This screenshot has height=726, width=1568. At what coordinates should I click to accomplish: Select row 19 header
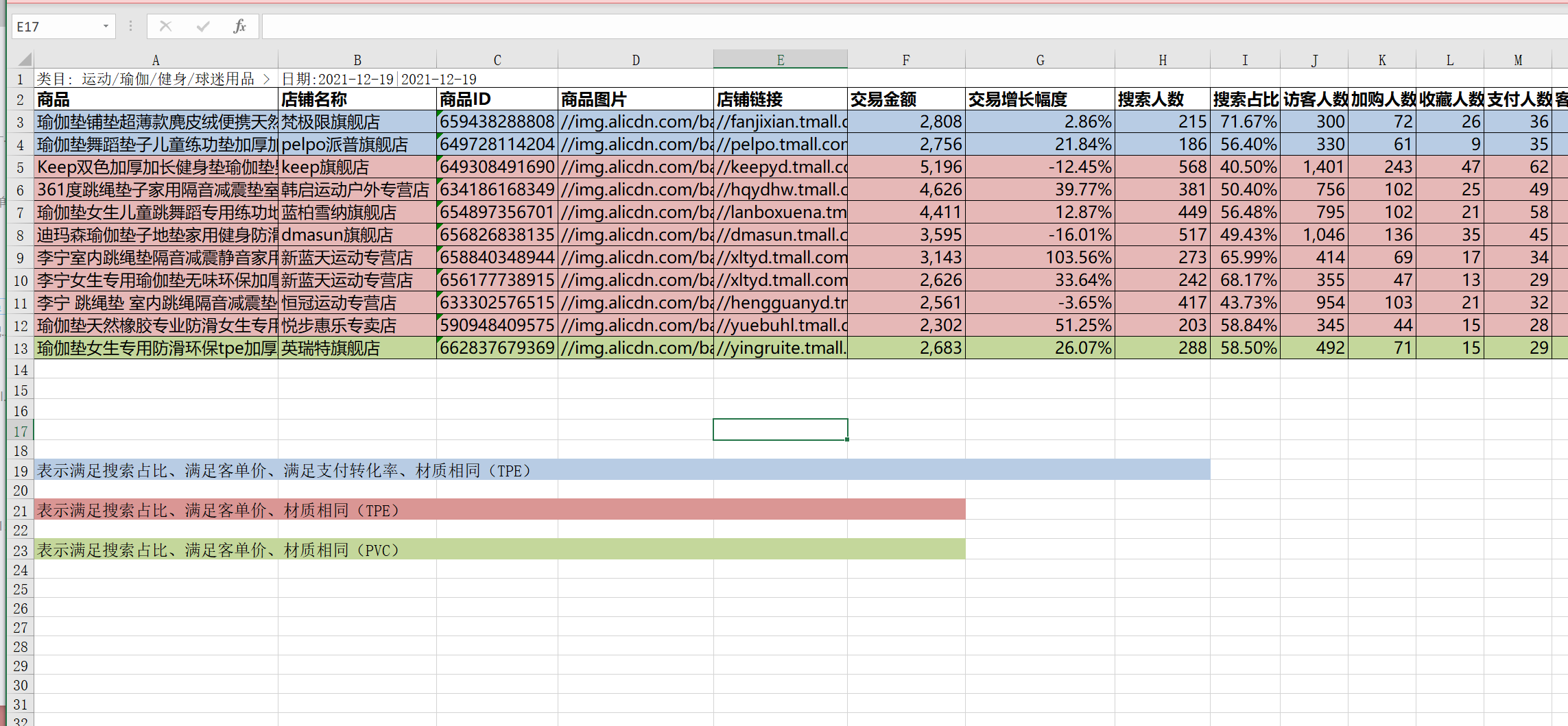pyautogui.click(x=21, y=471)
